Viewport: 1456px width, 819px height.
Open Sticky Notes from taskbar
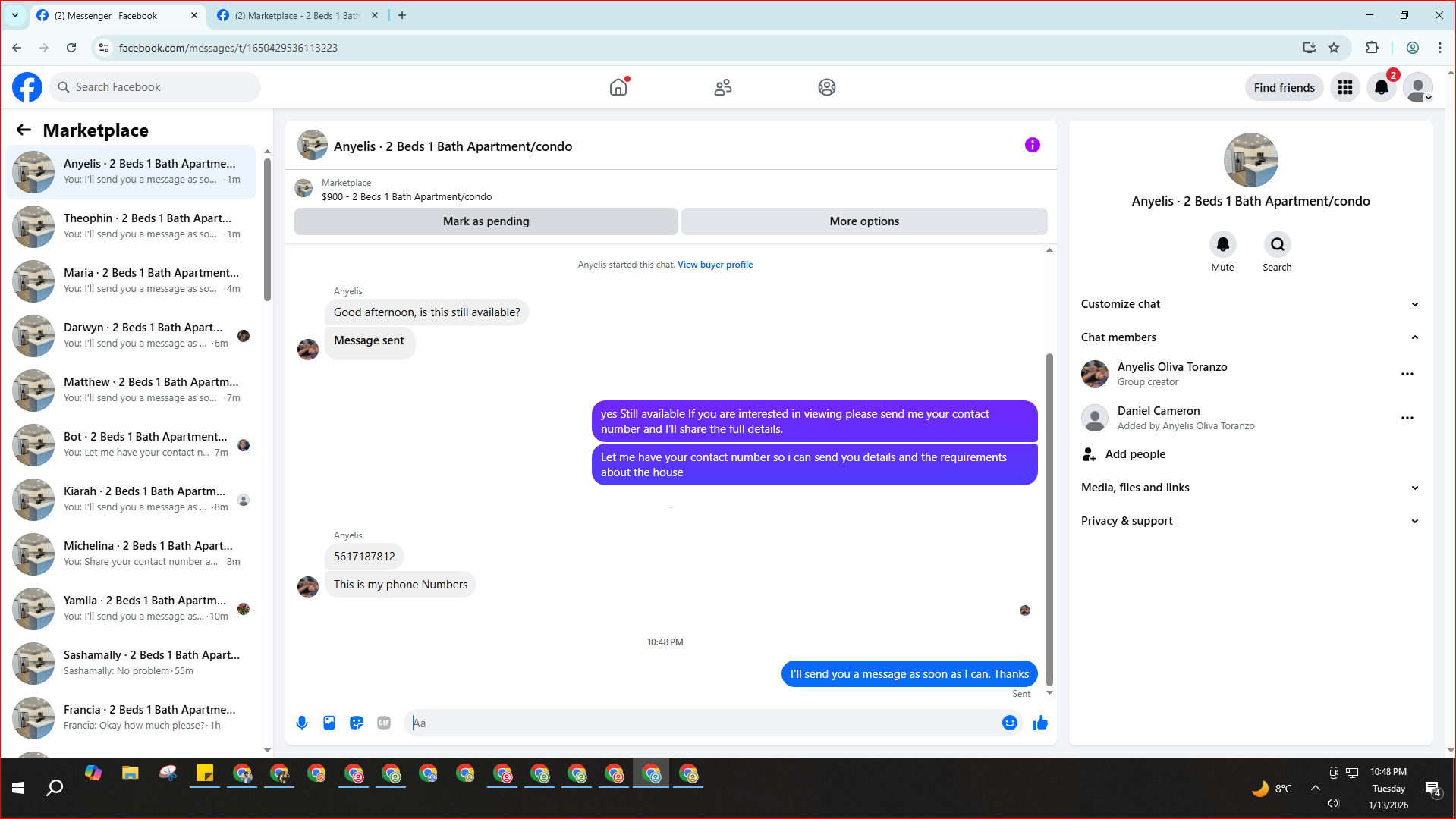[205, 773]
